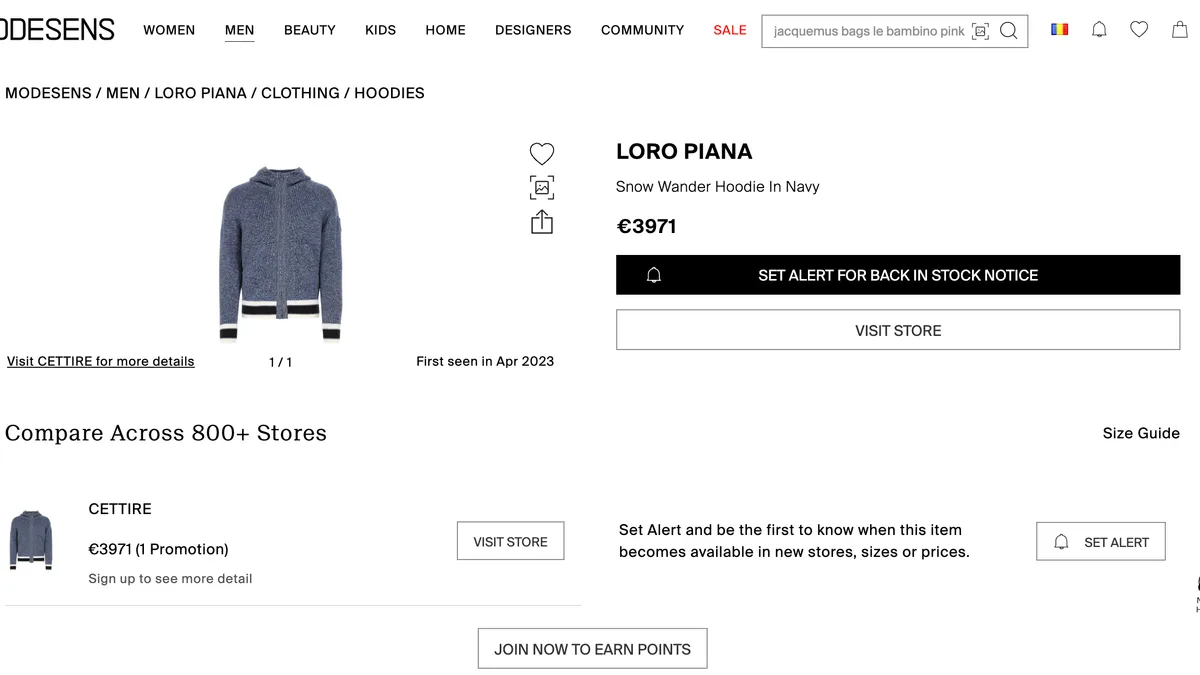Open the DESIGNERS menu
The height and width of the screenshot is (675, 1200).
(533, 30)
